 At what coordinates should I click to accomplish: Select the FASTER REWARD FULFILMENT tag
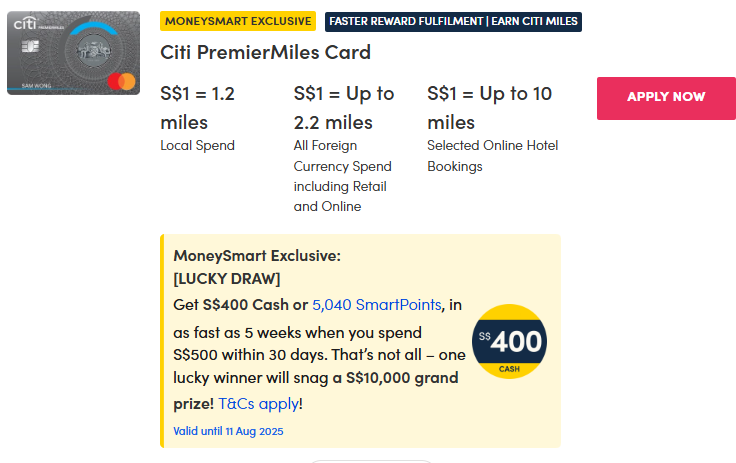(x=453, y=21)
